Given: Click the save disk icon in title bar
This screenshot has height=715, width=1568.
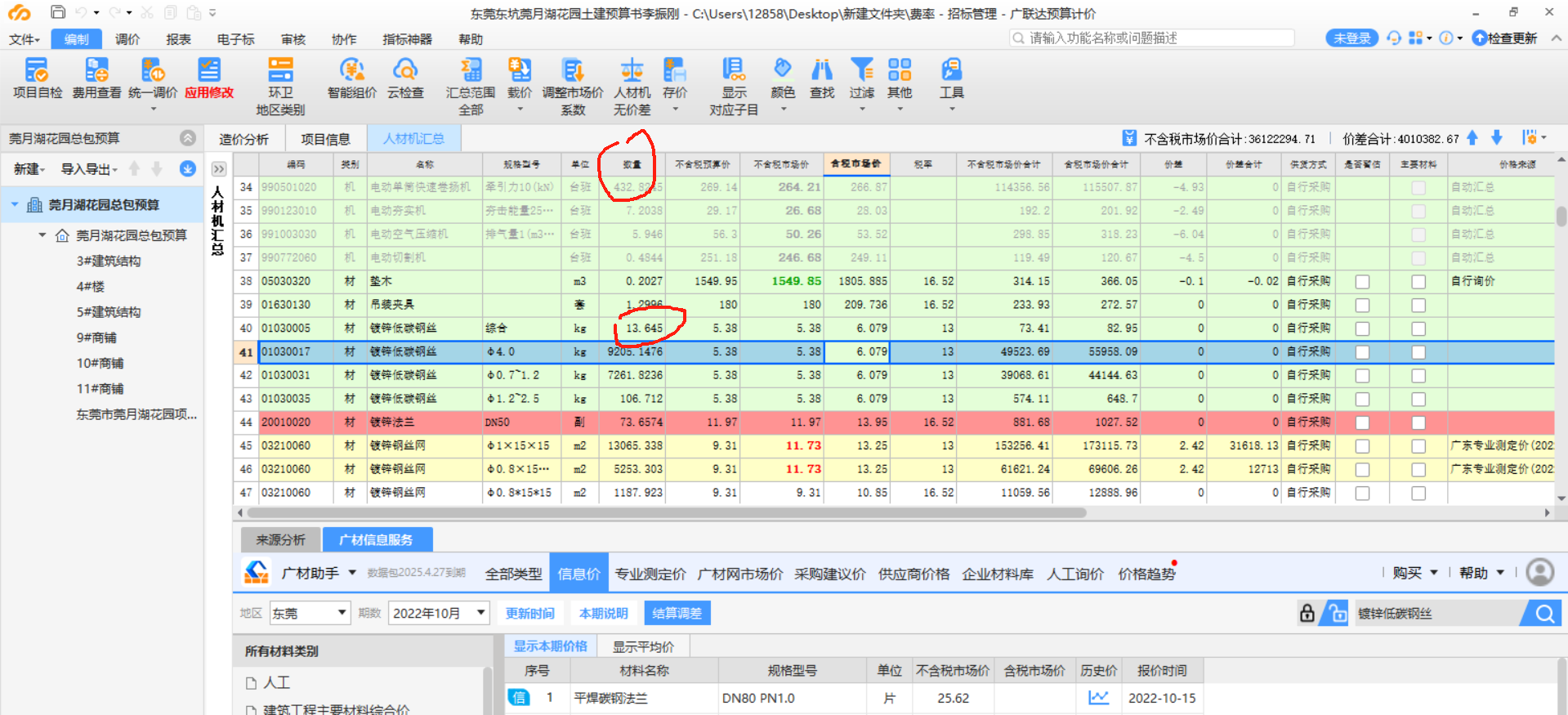Looking at the screenshot, I should [57, 12].
